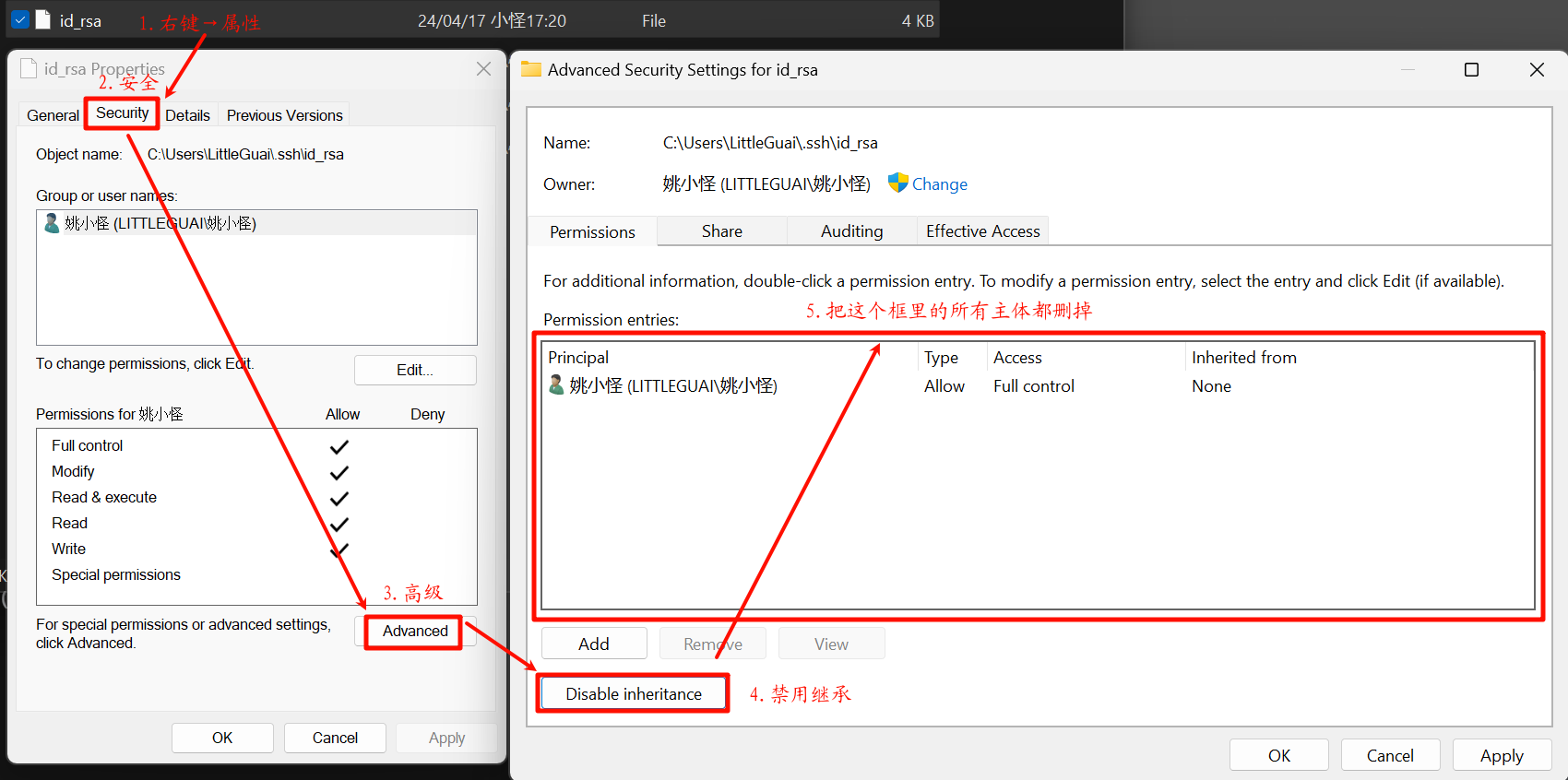
Task: Close the id_rsa Properties dialog
Action: click(483, 69)
